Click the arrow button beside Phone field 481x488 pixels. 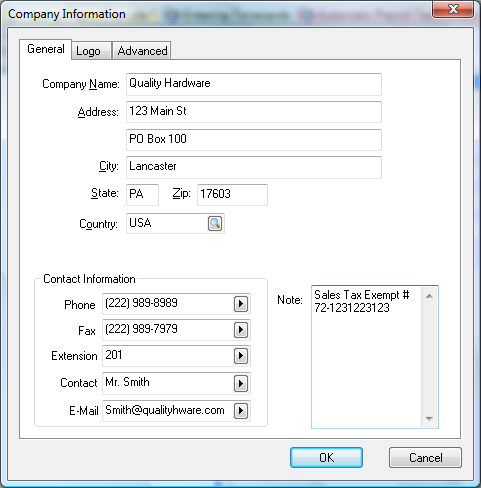tap(241, 304)
